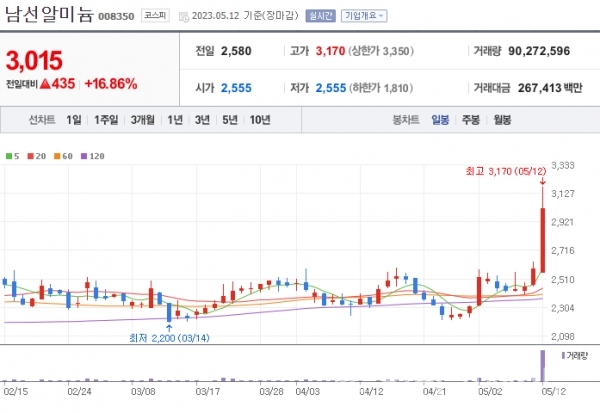
Task: Switch line chart to 1주일 range
Action: click(106, 120)
